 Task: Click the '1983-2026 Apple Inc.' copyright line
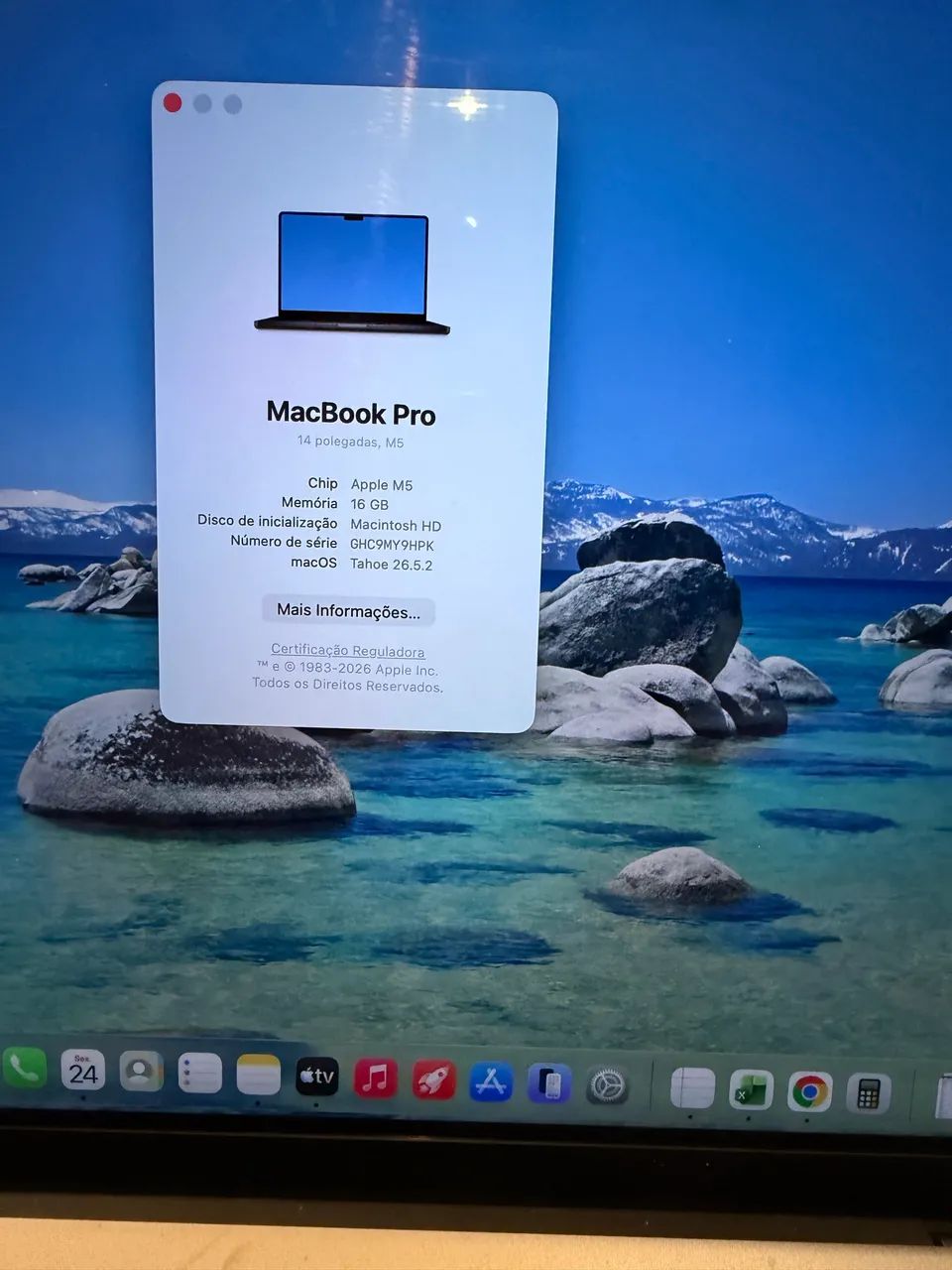pos(347,669)
